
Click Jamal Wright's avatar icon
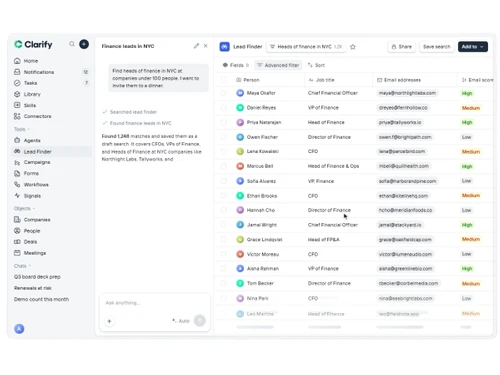240,225
